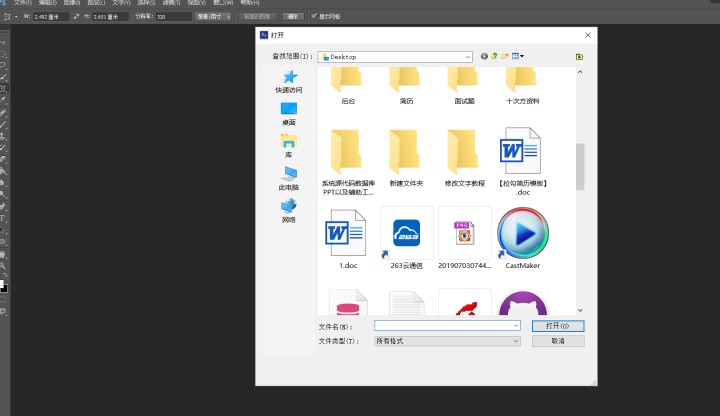Go to 此电脑 in the sidebar

click(289, 179)
